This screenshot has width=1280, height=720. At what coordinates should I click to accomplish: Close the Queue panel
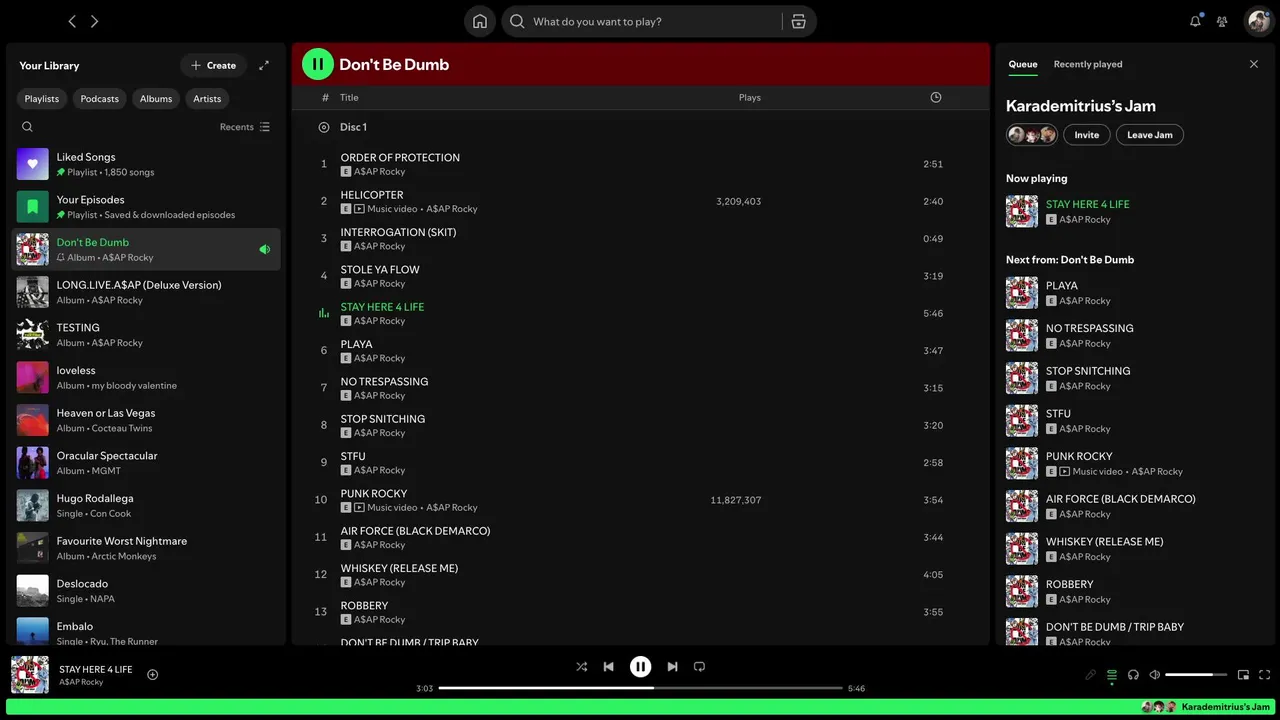(x=1254, y=64)
